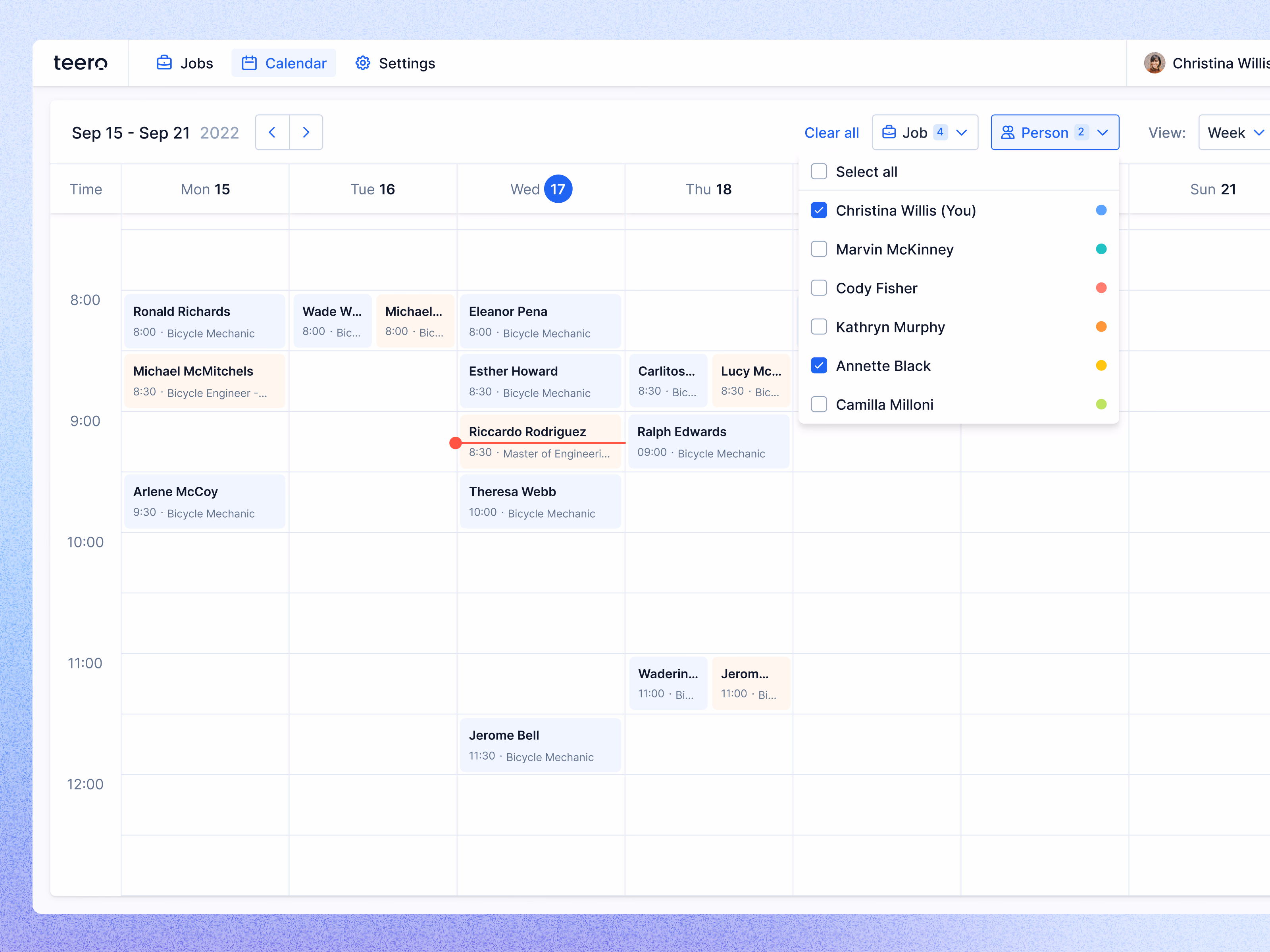Screen dimensions: 1270x952
Task: Check the Kathryn Murphy checkbox
Action: point(819,327)
